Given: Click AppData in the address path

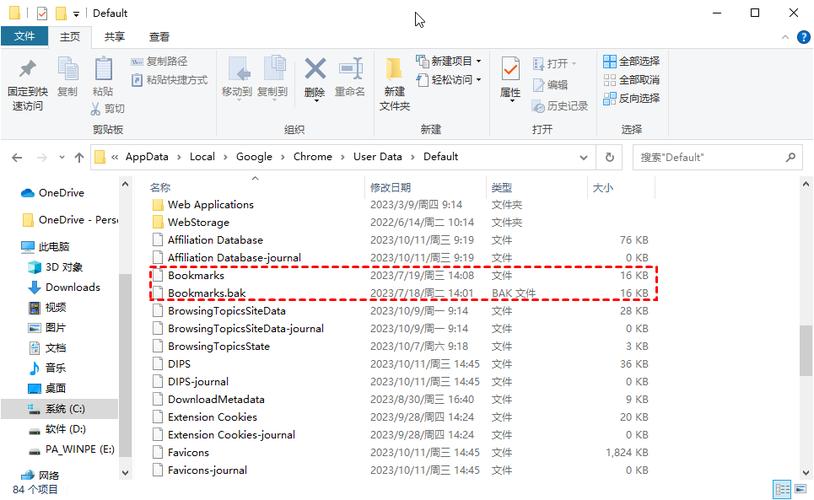Looking at the screenshot, I should tap(147, 157).
